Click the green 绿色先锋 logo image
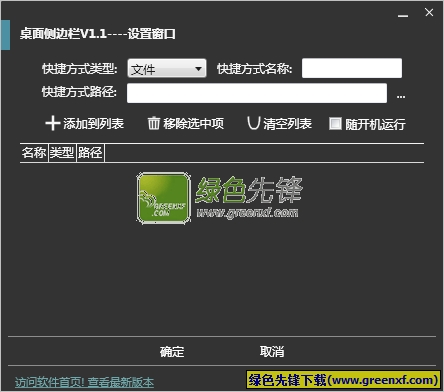This screenshot has height=392, width=444. tap(164, 198)
